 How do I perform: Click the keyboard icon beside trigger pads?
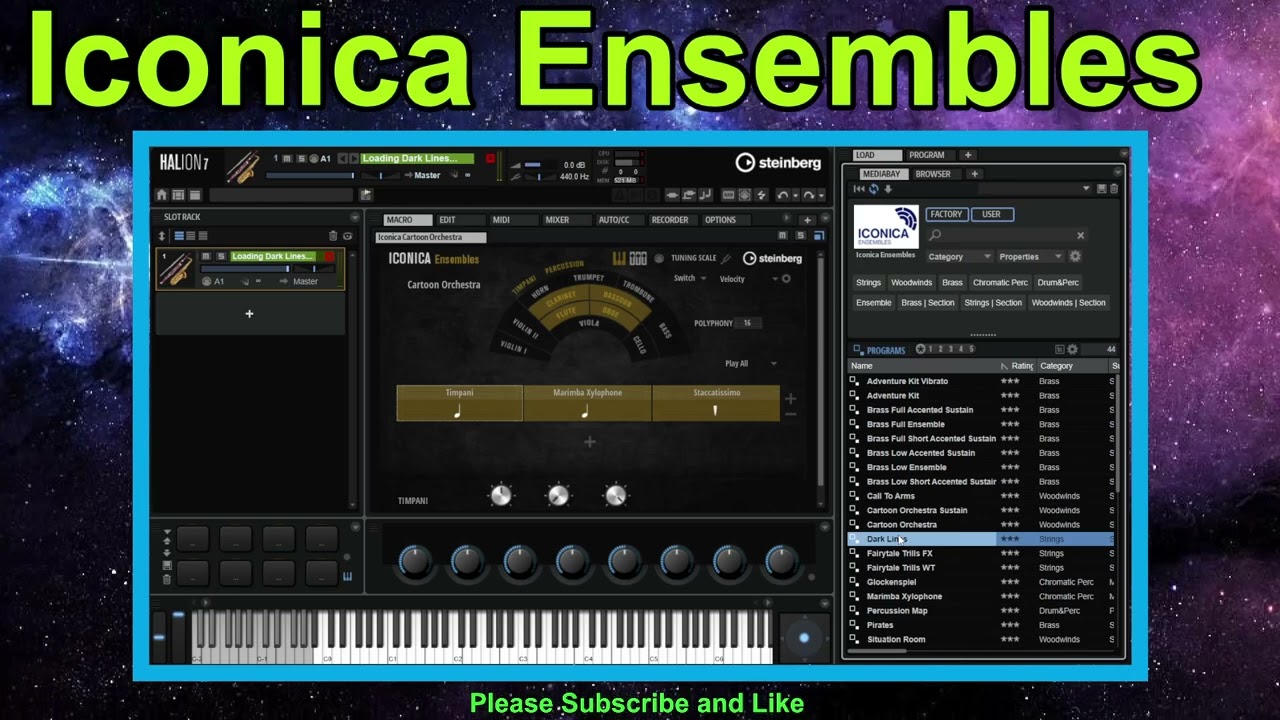click(x=347, y=576)
